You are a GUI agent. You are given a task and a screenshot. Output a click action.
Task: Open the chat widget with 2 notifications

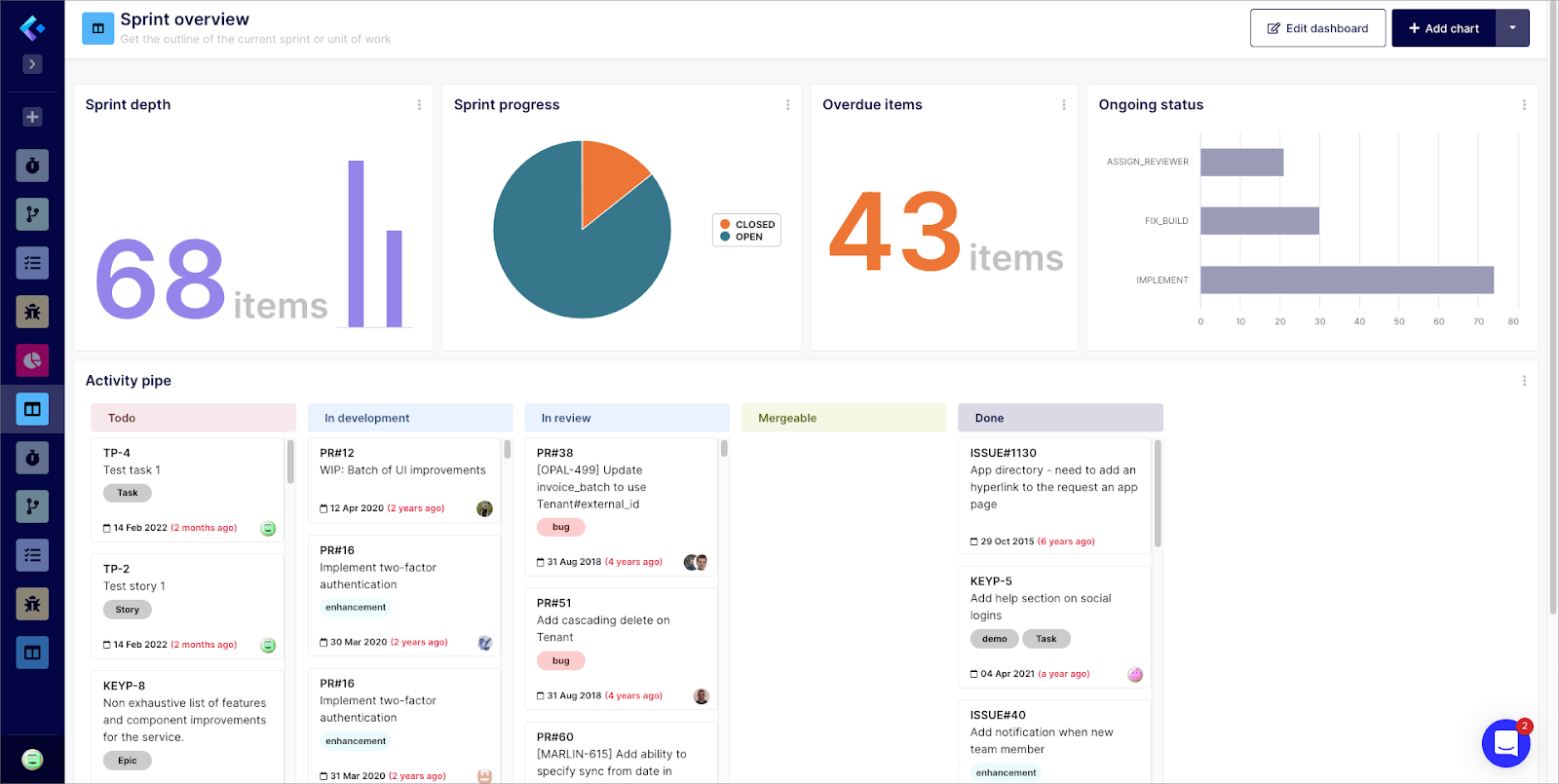pyautogui.click(x=1505, y=744)
